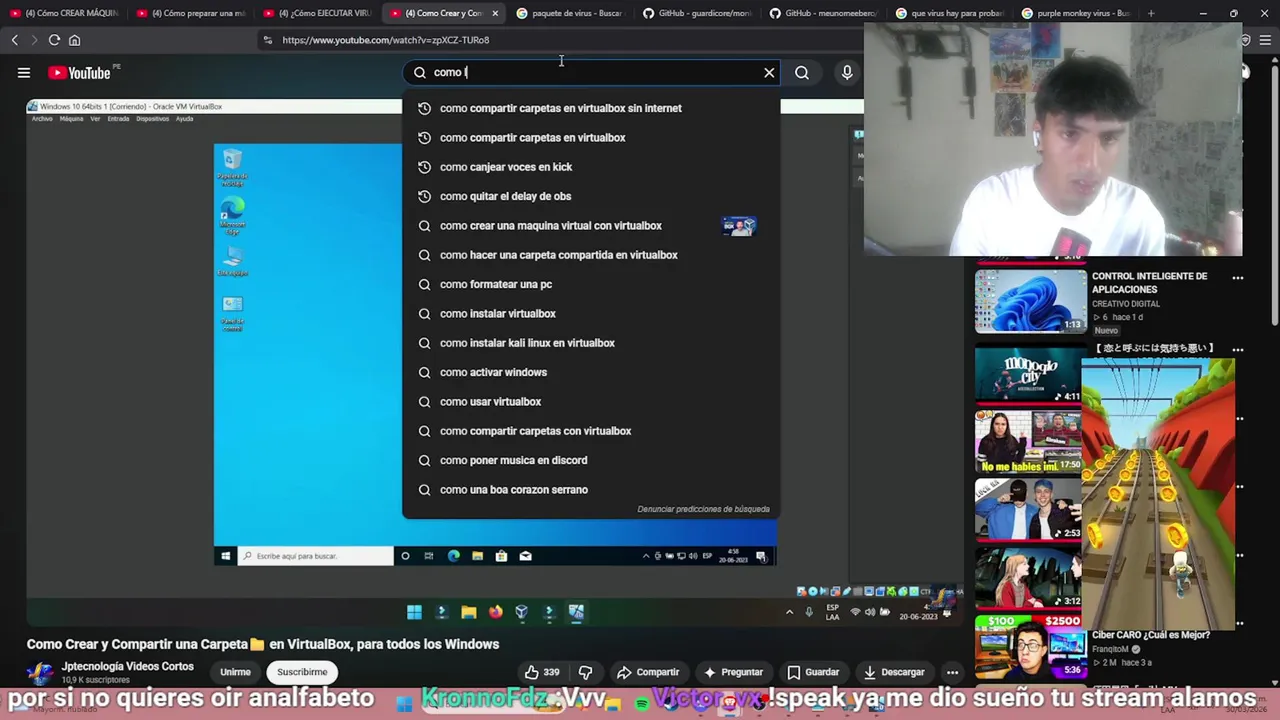The image size is (1280, 720).
Task: Select suggestion 'como canjear voces en kick'
Action: tap(591, 167)
